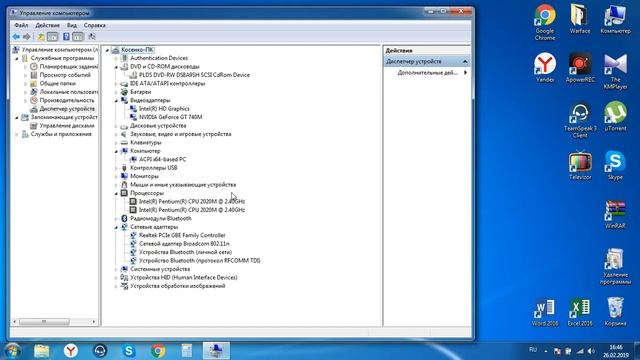Screen dimensions: 640x360
Task: Open Google Chrome from taskbar
Action: [158, 351]
